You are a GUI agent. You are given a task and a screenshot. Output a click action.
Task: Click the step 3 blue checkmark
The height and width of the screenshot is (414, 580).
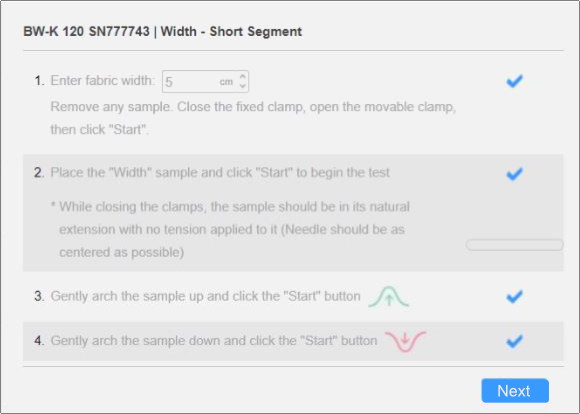[515, 296]
